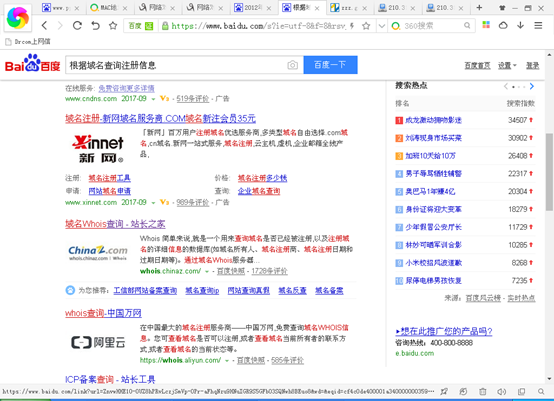
Task: Click the status bar trash icon
Action: [x=483, y=391]
